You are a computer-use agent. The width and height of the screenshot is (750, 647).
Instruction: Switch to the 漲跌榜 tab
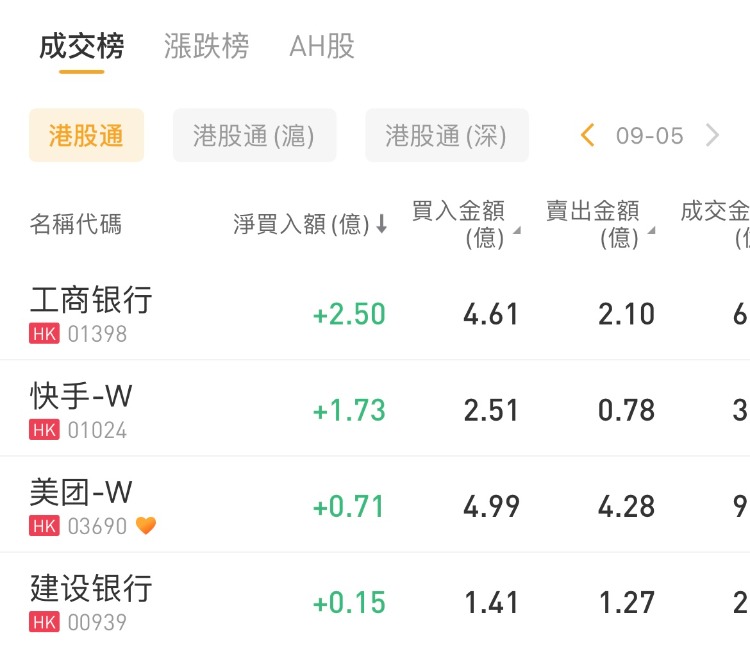[x=206, y=47]
